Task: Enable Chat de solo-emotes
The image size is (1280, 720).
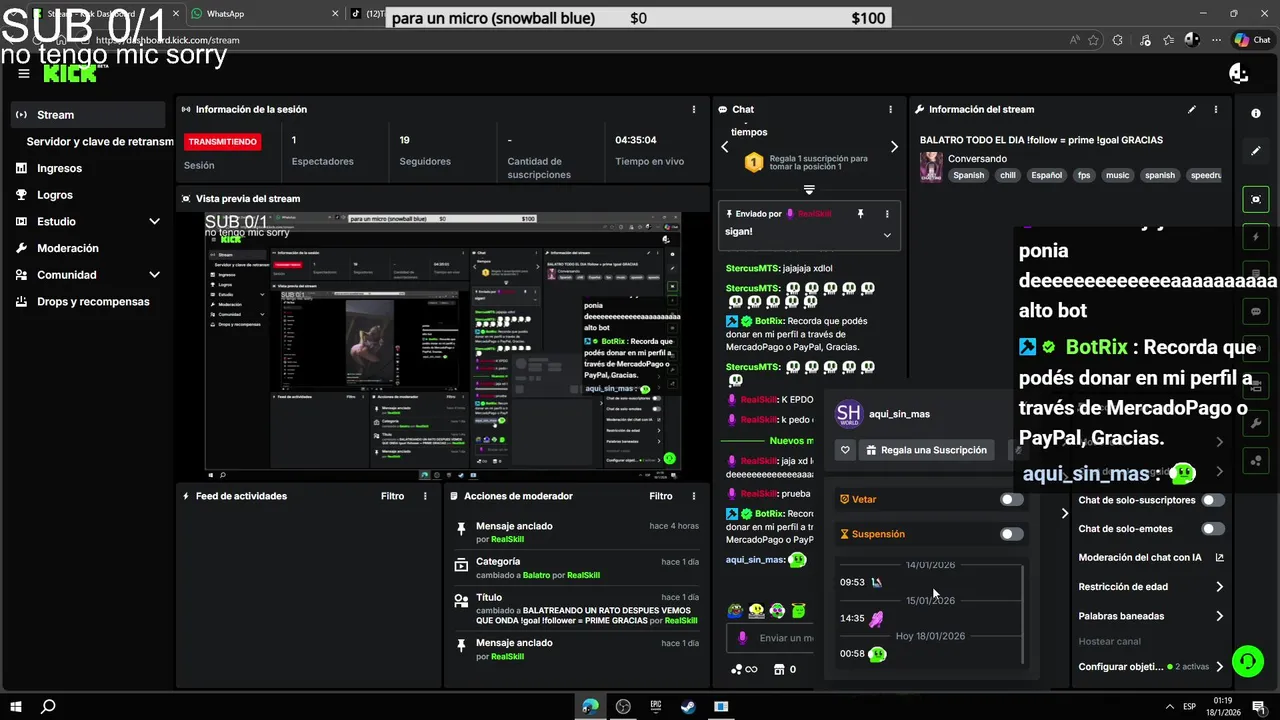Action: pyautogui.click(x=1213, y=529)
